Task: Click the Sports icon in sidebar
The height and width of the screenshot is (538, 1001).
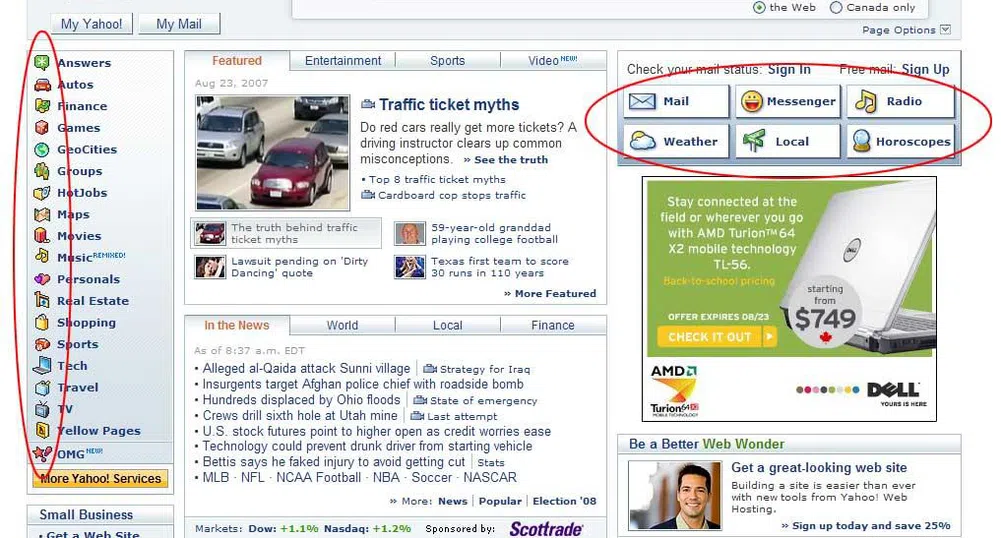Action: click(x=42, y=344)
